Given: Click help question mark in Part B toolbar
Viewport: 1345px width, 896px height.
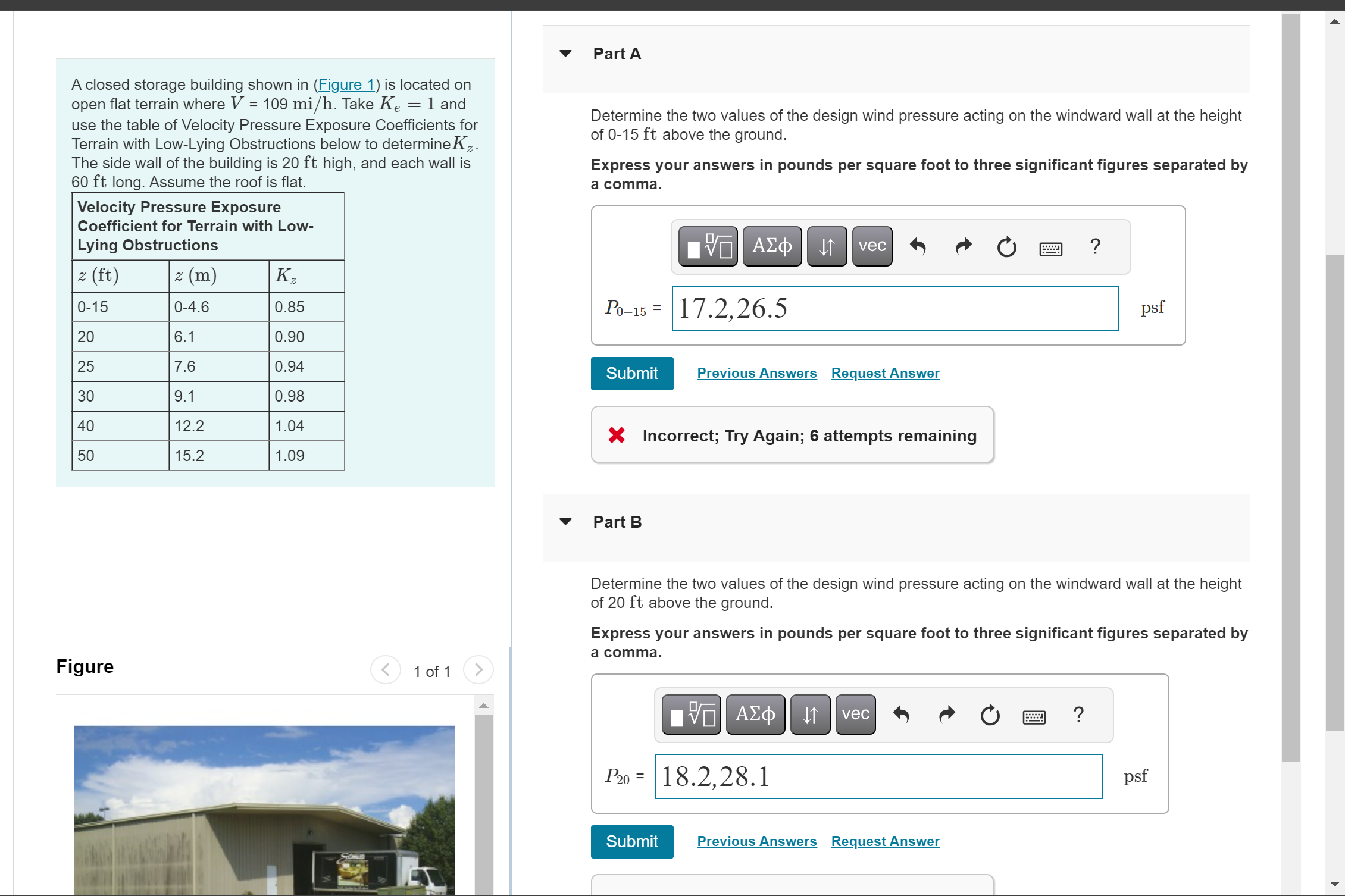Looking at the screenshot, I should click(x=1078, y=715).
